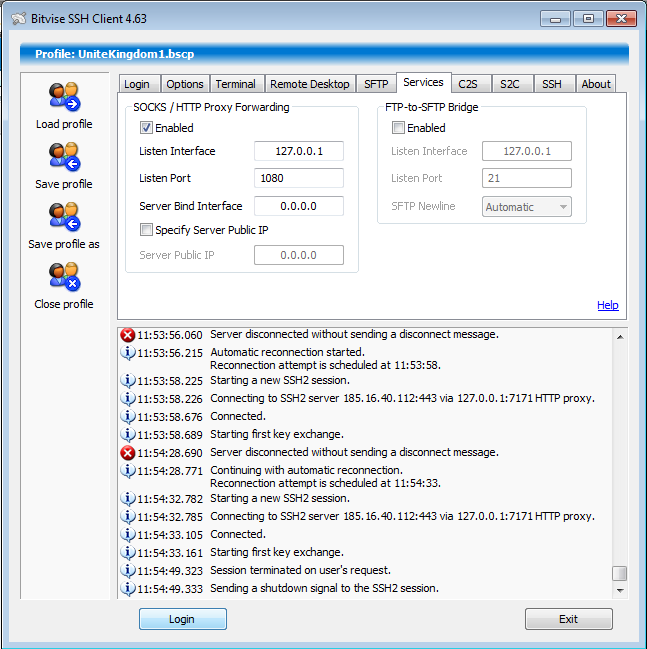This screenshot has width=647, height=649.
Task: Click the proxy Listen Interface field 127.0.0.1
Action: point(299,151)
